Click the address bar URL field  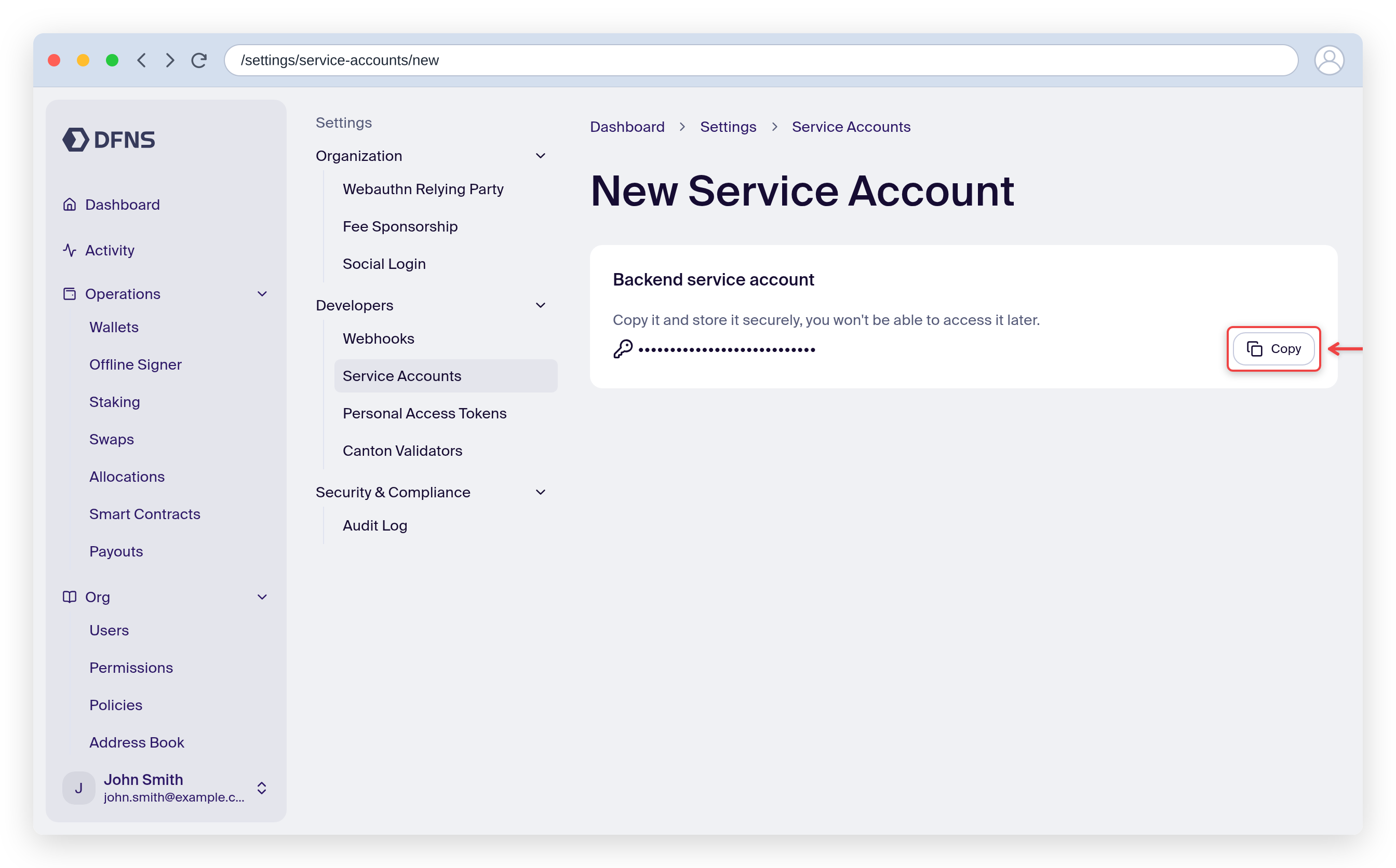761,60
